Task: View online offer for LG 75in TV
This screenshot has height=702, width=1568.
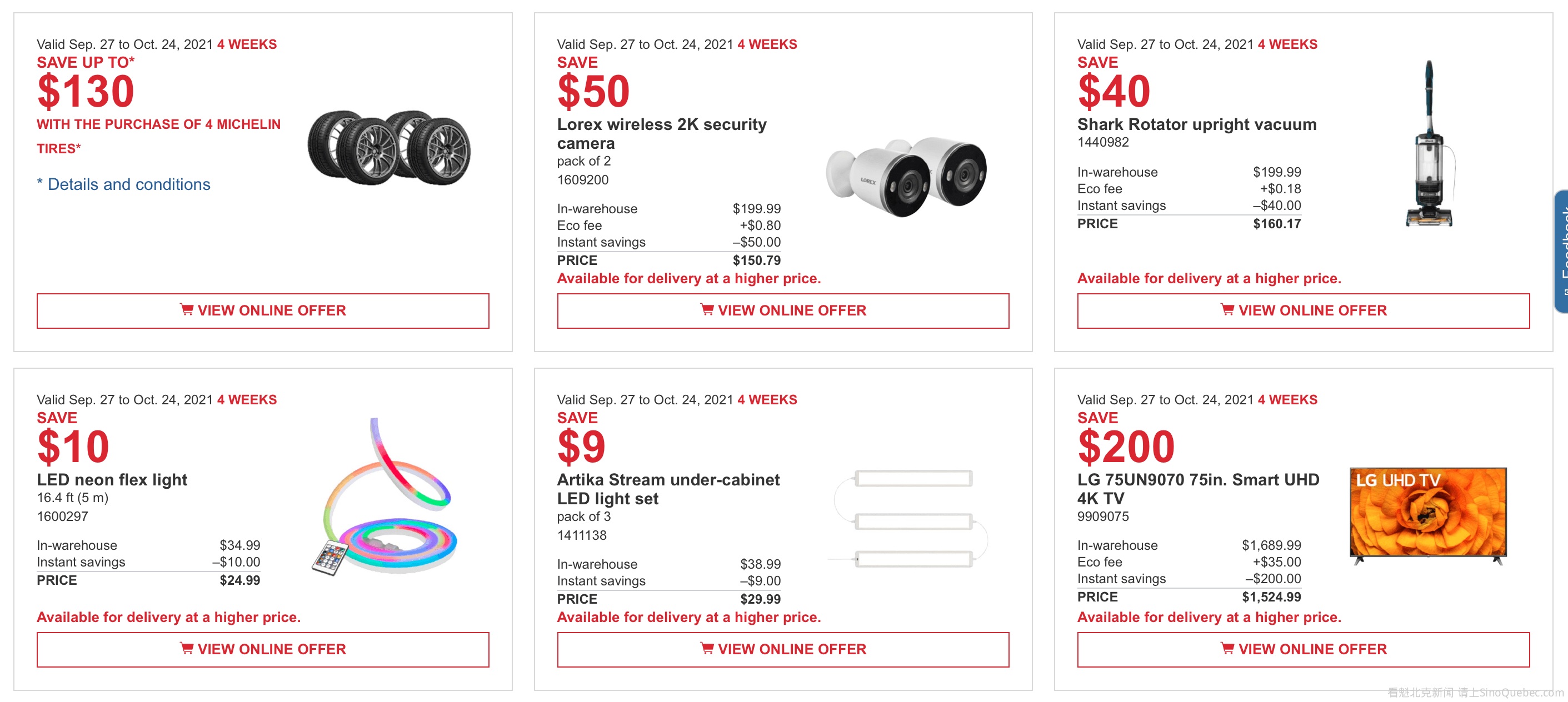Action: 1303,650
